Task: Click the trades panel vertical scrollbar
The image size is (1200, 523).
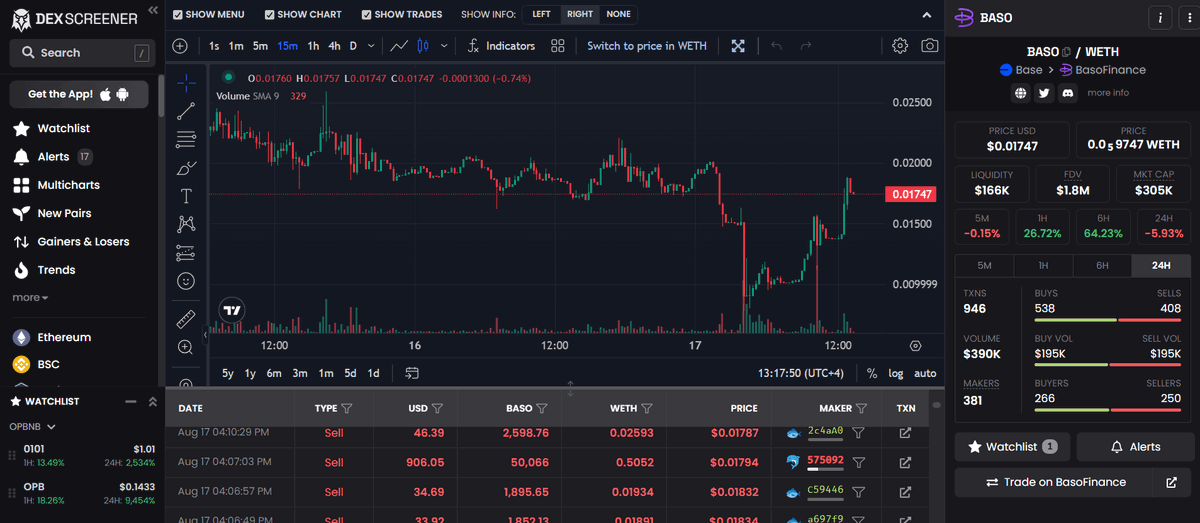Action: (x=937, y=405)
